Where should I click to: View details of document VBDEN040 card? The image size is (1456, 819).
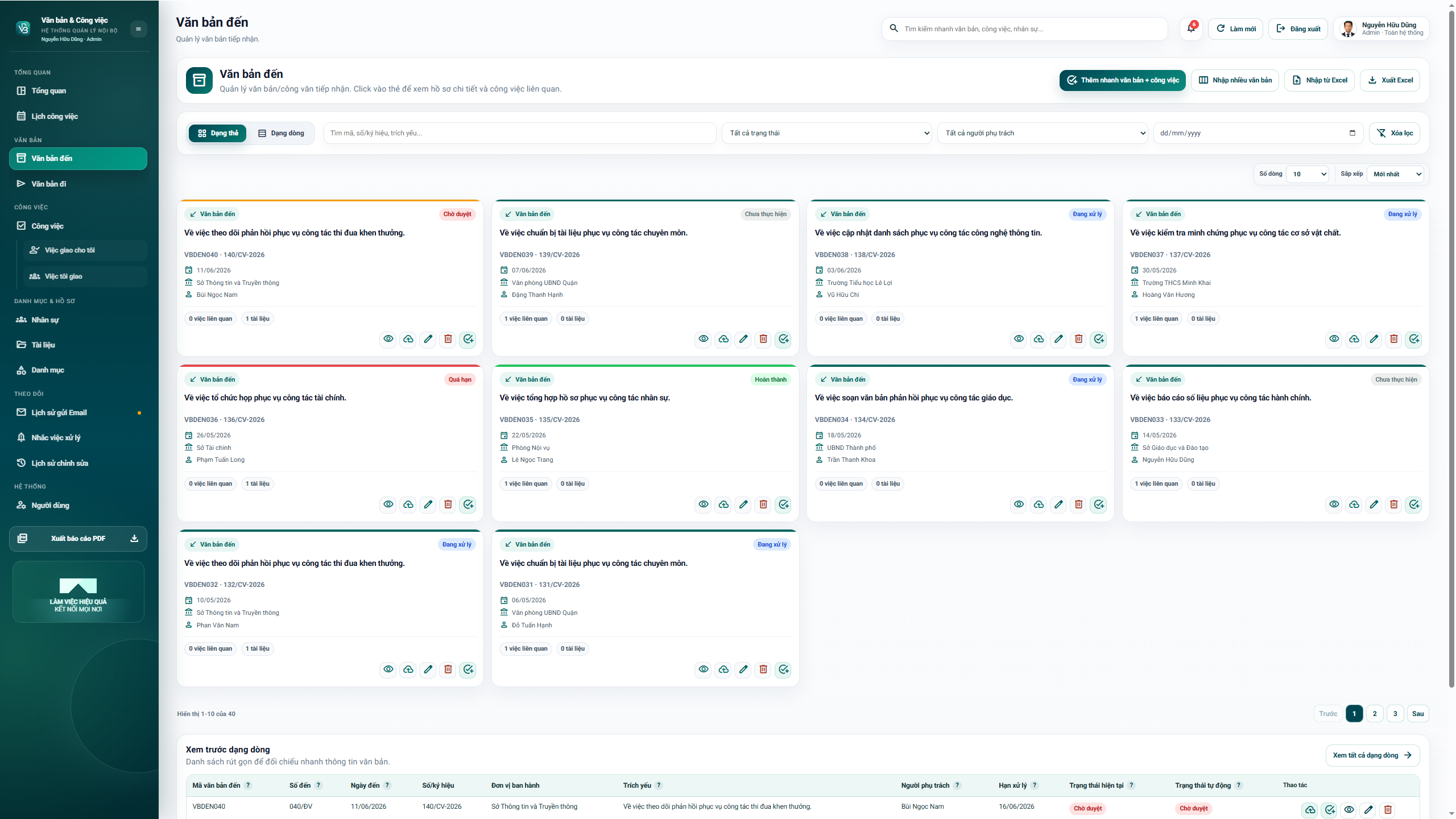(x=388, y=339)
